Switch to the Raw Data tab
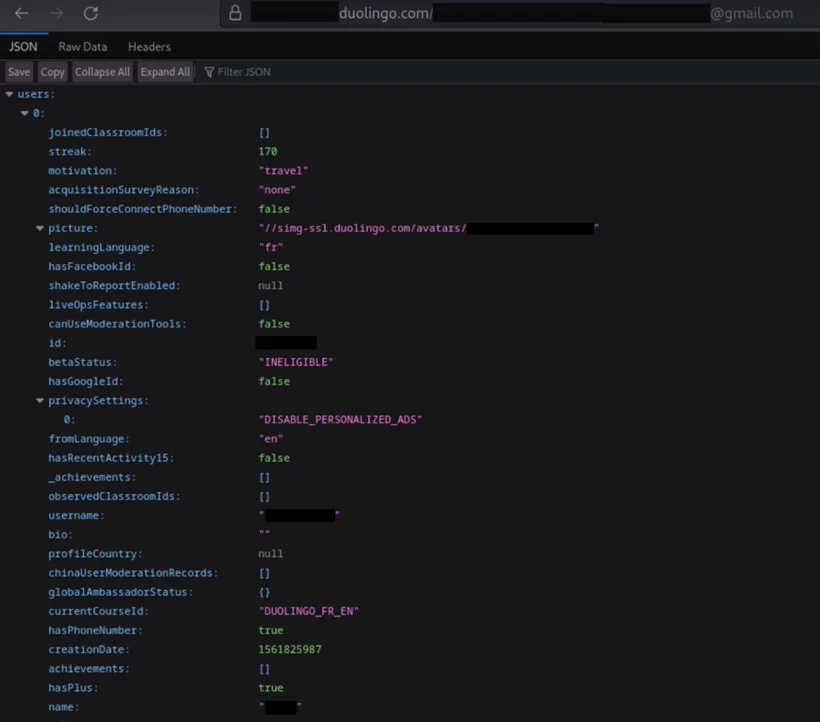The width and height of the screenshot is (820, 722). pos(82,47)
